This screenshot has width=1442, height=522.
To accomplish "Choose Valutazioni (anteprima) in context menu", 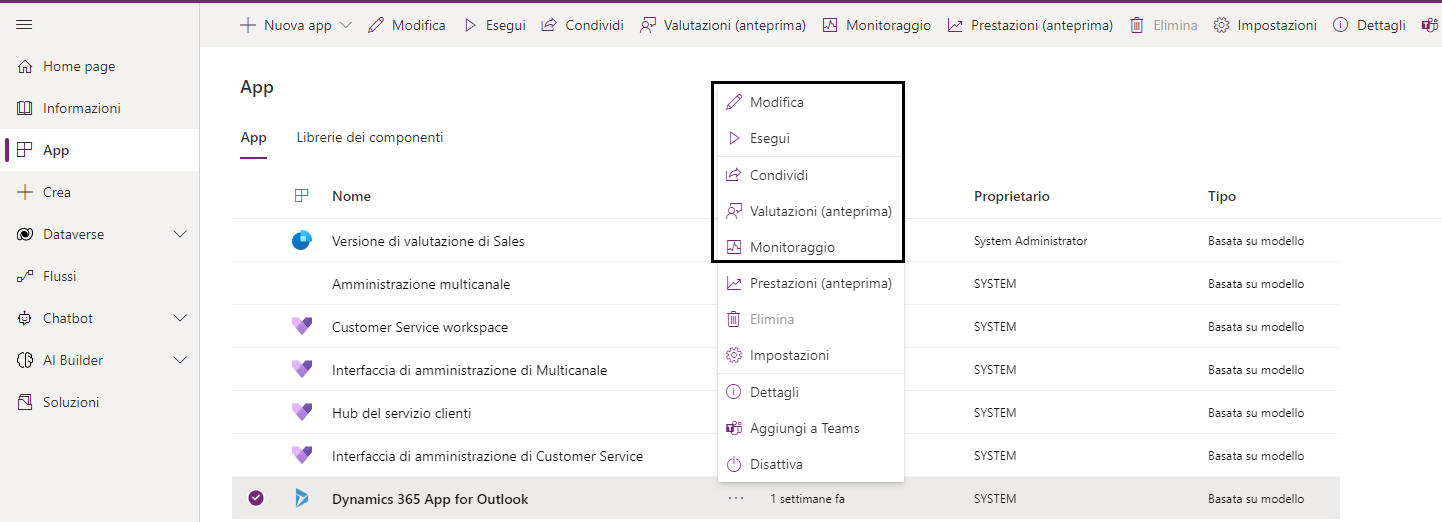I will coord(811,211).
